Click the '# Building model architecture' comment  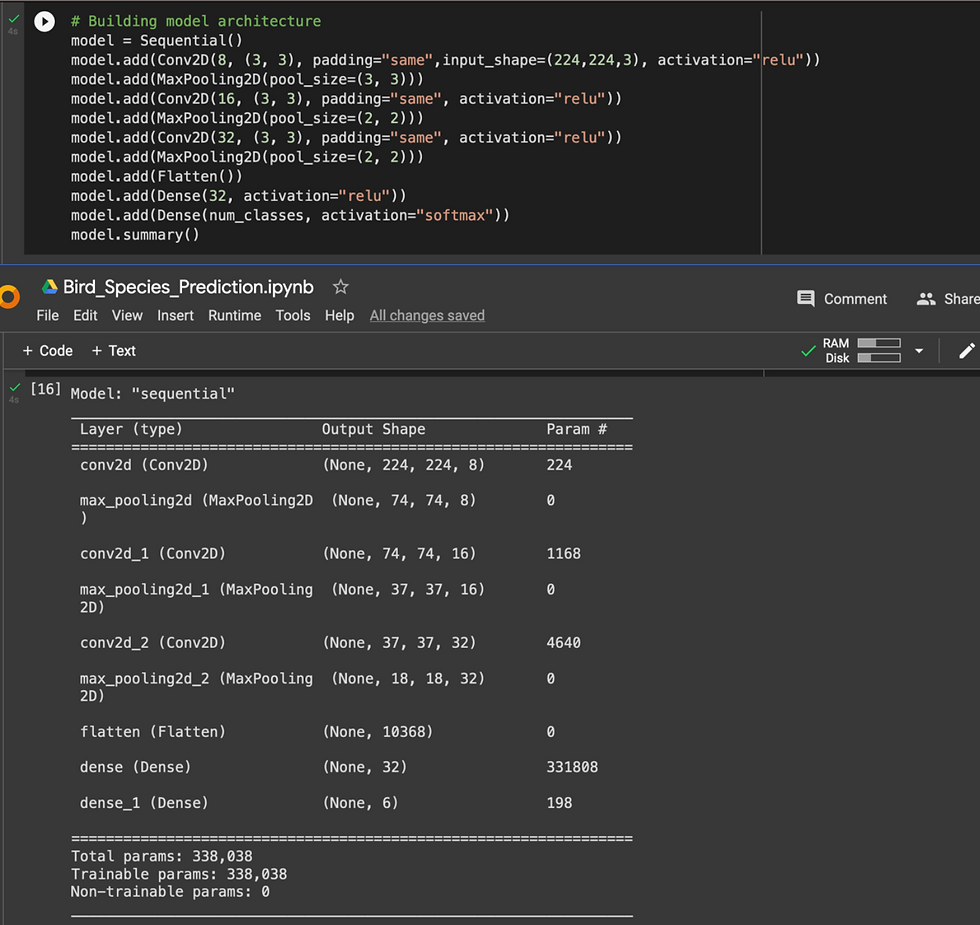[x=196, y=21]
